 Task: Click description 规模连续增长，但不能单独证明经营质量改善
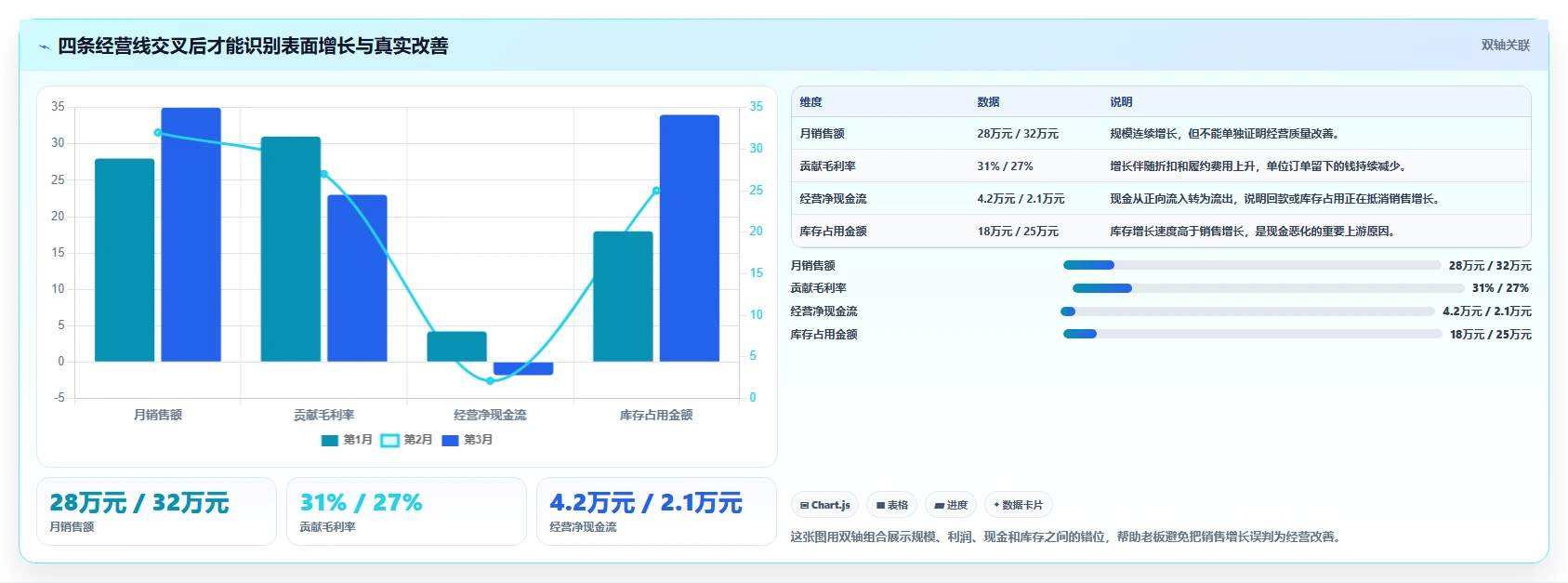pos(1226,134)
